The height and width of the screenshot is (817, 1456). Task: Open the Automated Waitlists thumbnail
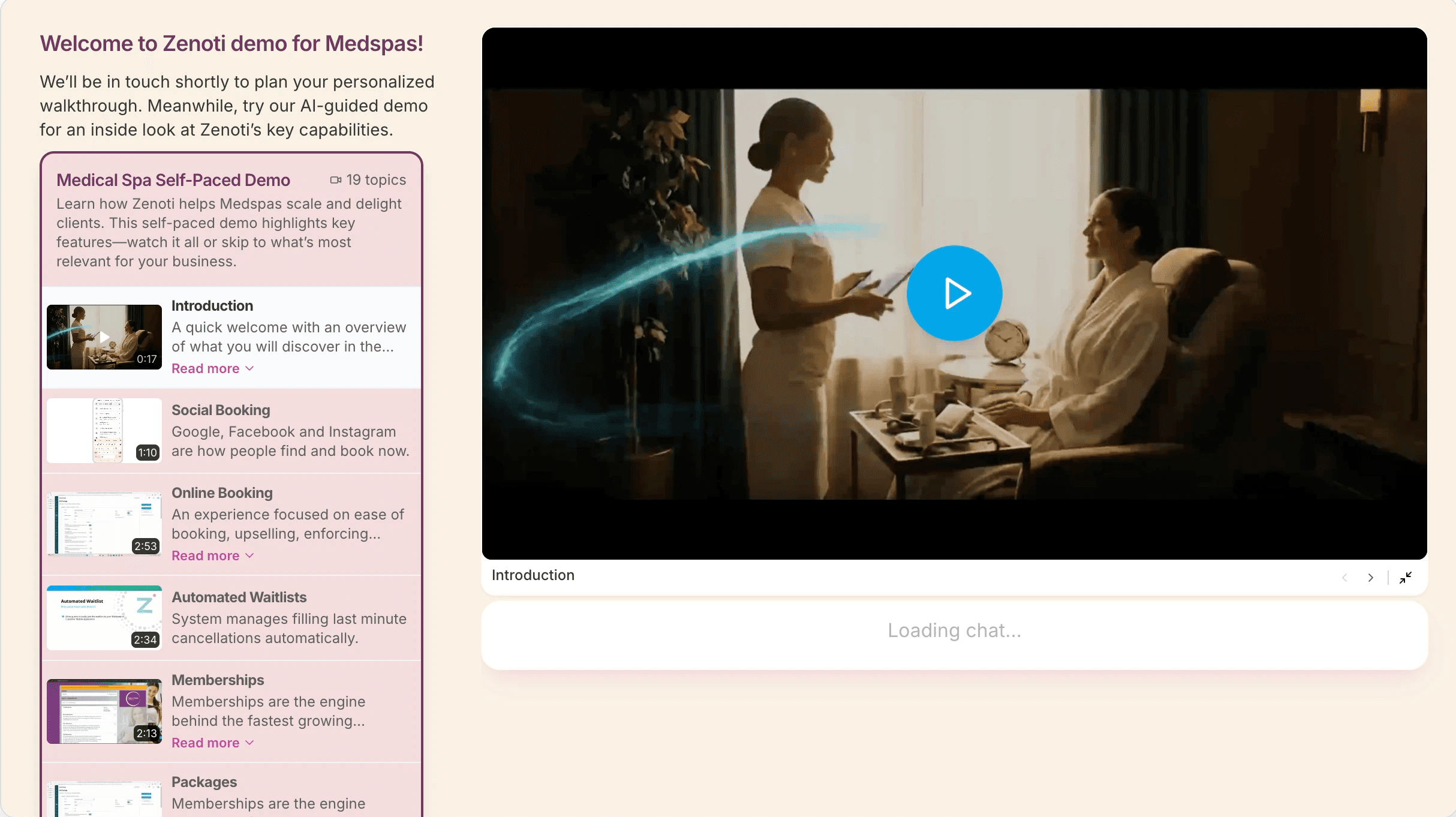pos(104,617)
